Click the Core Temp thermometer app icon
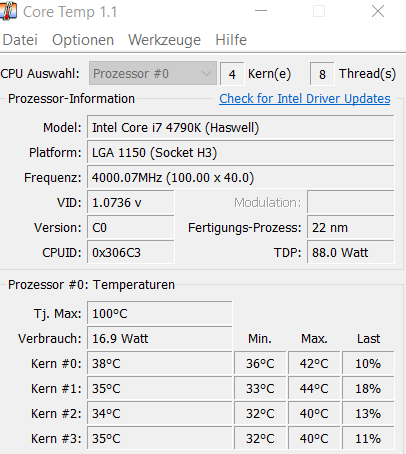406x454 pixels. [x=8, y=10]
